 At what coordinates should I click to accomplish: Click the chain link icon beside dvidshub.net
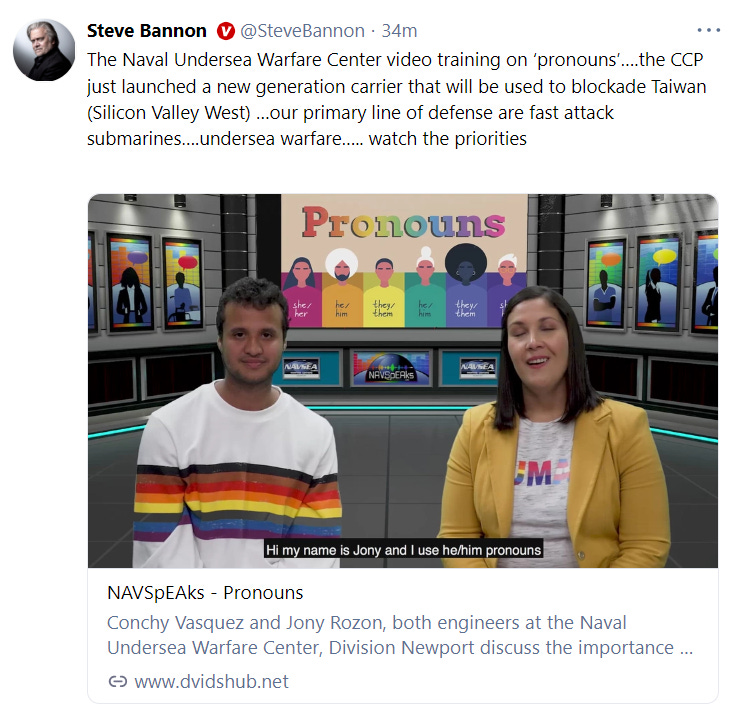(118, 682)
